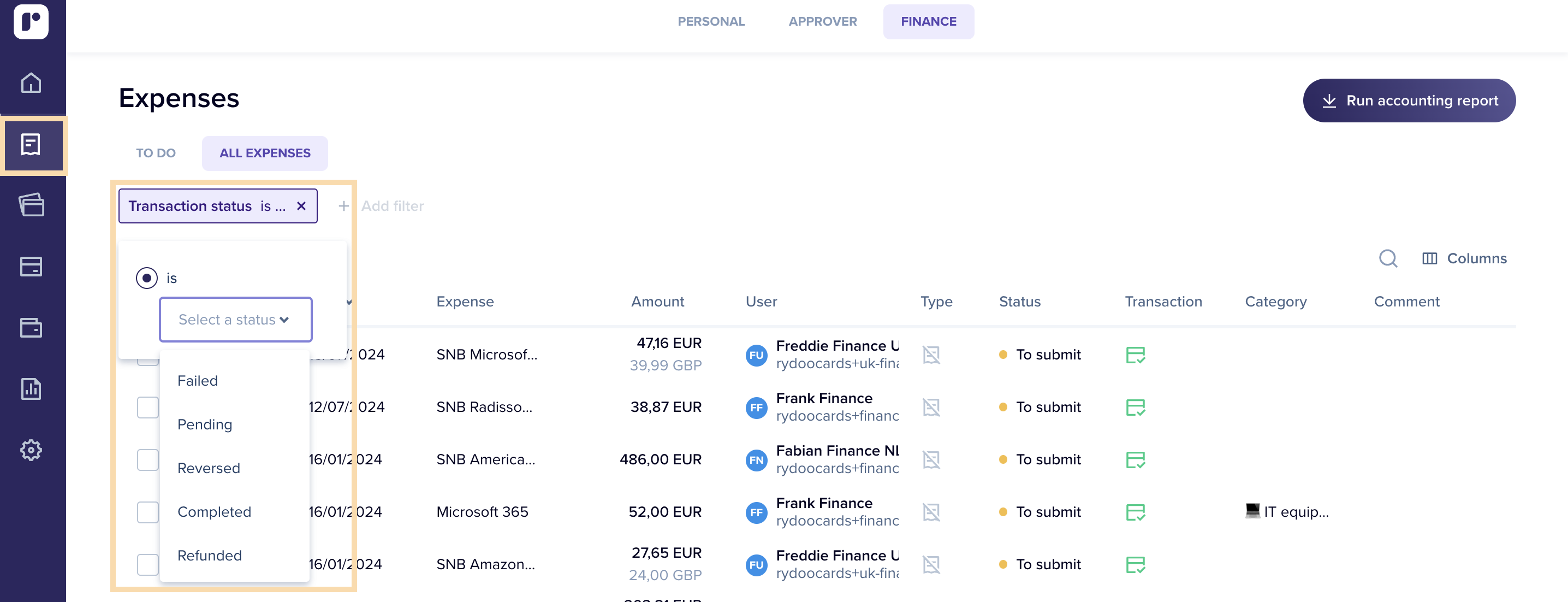Click Add filter
The image size is (1568, 602).
click(x=393, y=206)
